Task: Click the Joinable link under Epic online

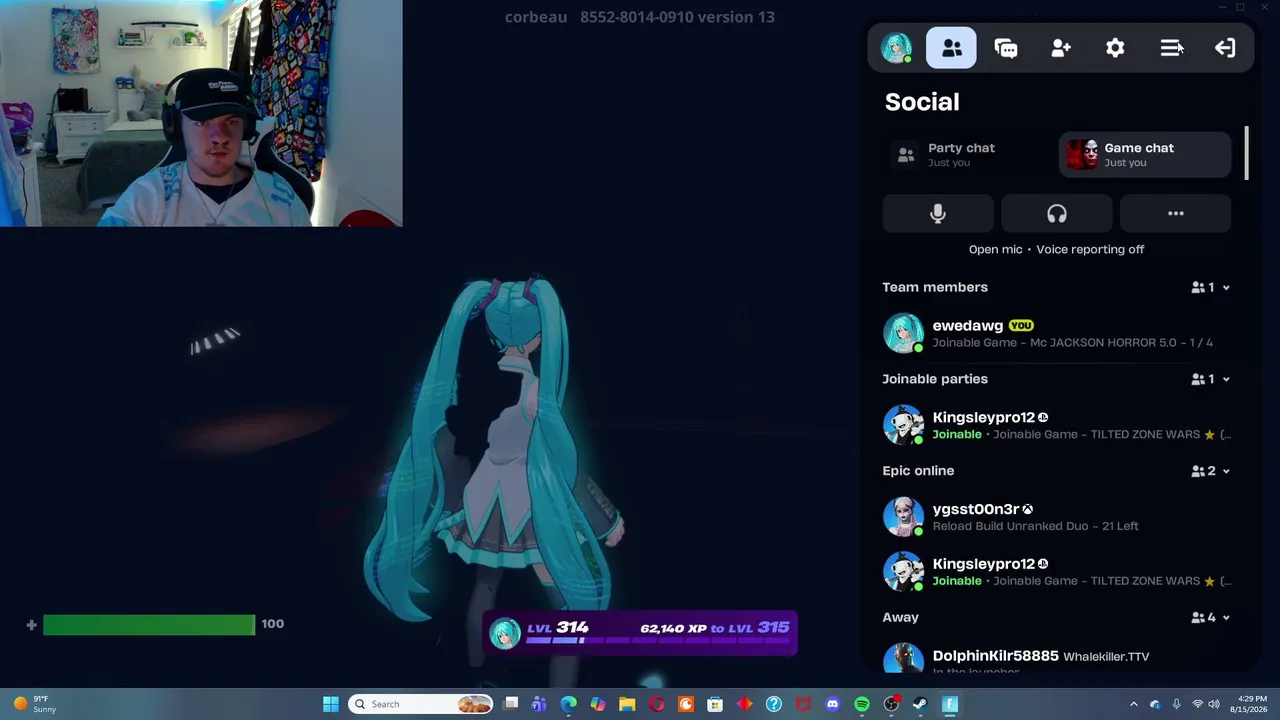Action: [957, 581]
